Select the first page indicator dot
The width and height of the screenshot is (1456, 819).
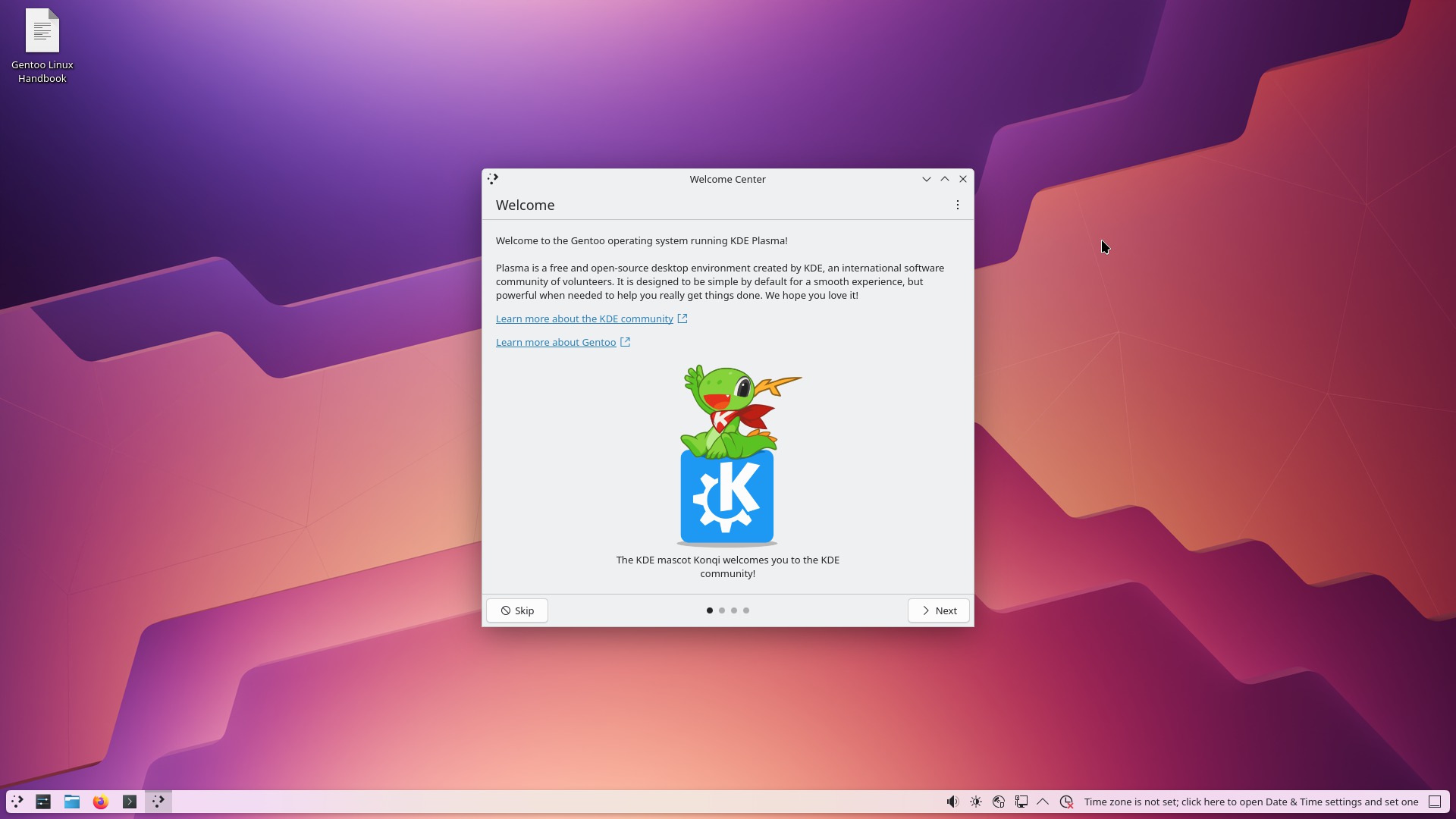(x=710, y=610)
